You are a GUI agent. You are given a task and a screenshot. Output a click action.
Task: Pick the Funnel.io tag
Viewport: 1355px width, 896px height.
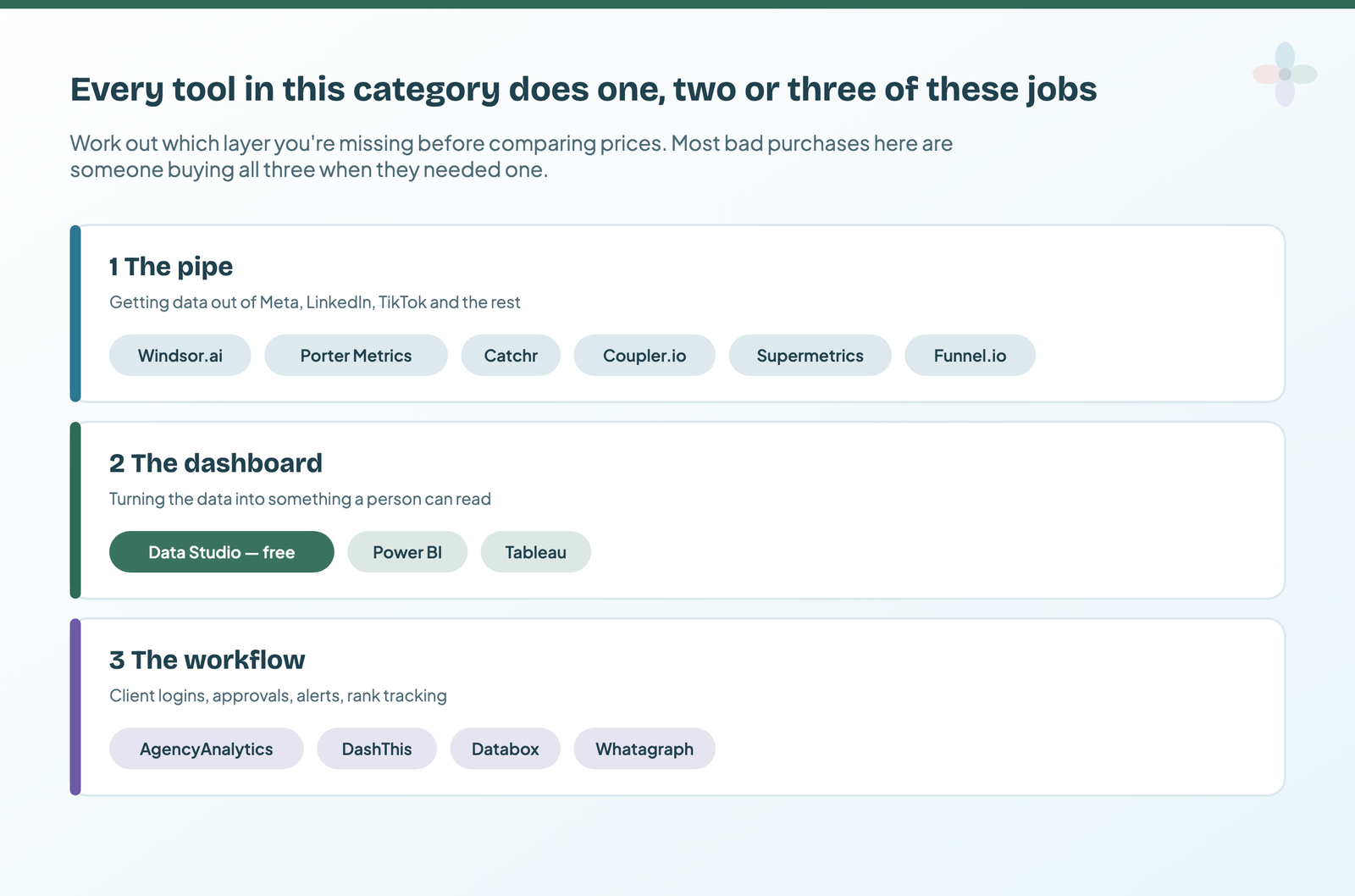point(970,355)
